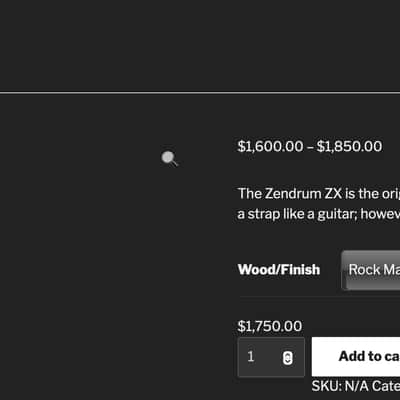Click the thin separator line below Wood/Finish
The image size is (400, 400).
319,296
